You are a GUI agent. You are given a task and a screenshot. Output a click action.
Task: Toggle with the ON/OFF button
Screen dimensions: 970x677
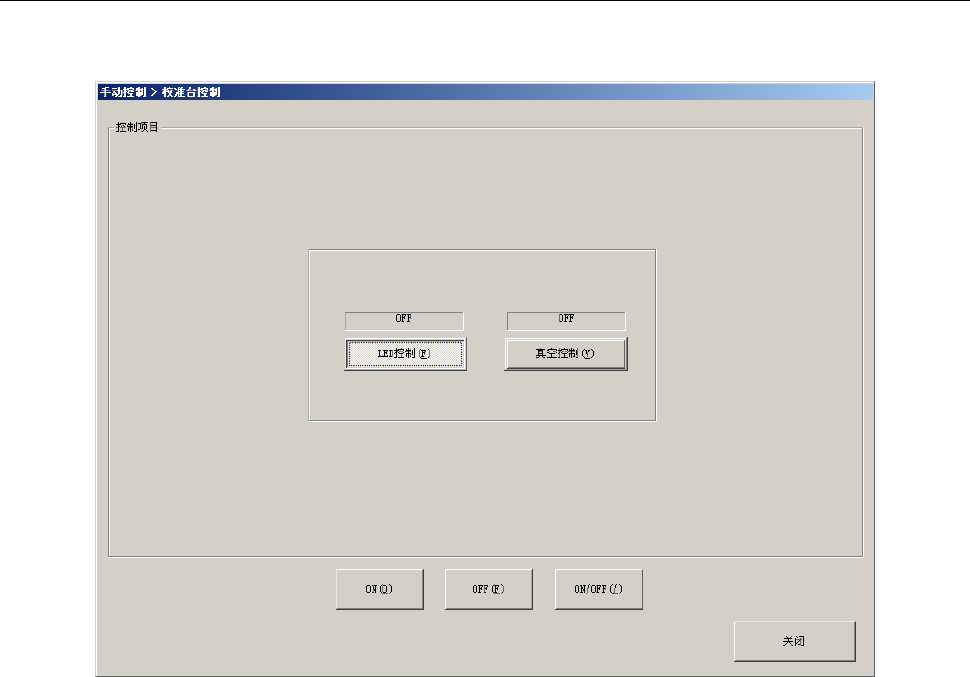click(x=599, y=589)
